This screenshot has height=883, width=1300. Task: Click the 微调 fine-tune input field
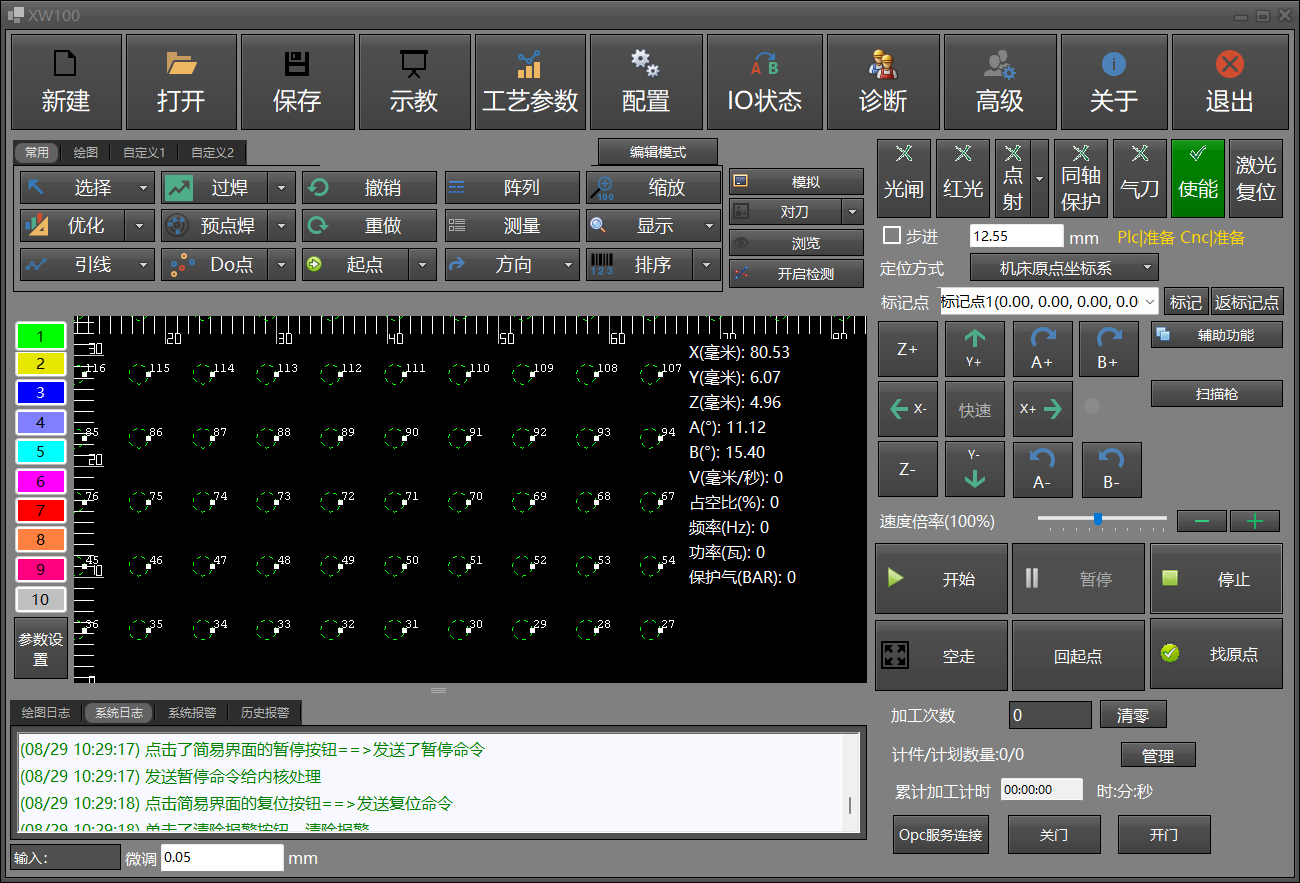click(221, 858)
